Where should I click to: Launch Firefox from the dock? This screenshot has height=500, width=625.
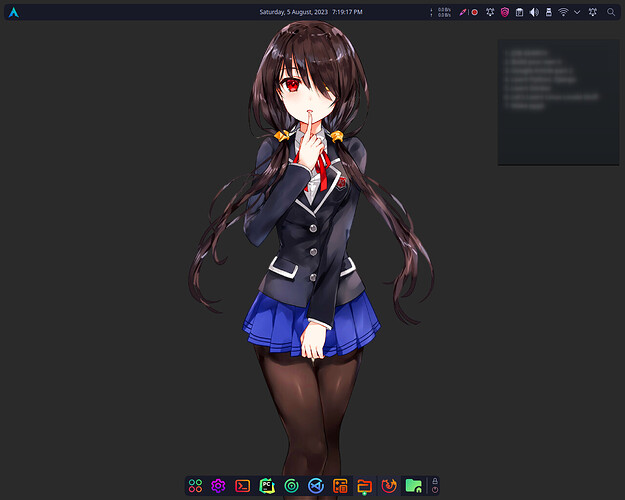pos(389,486)
